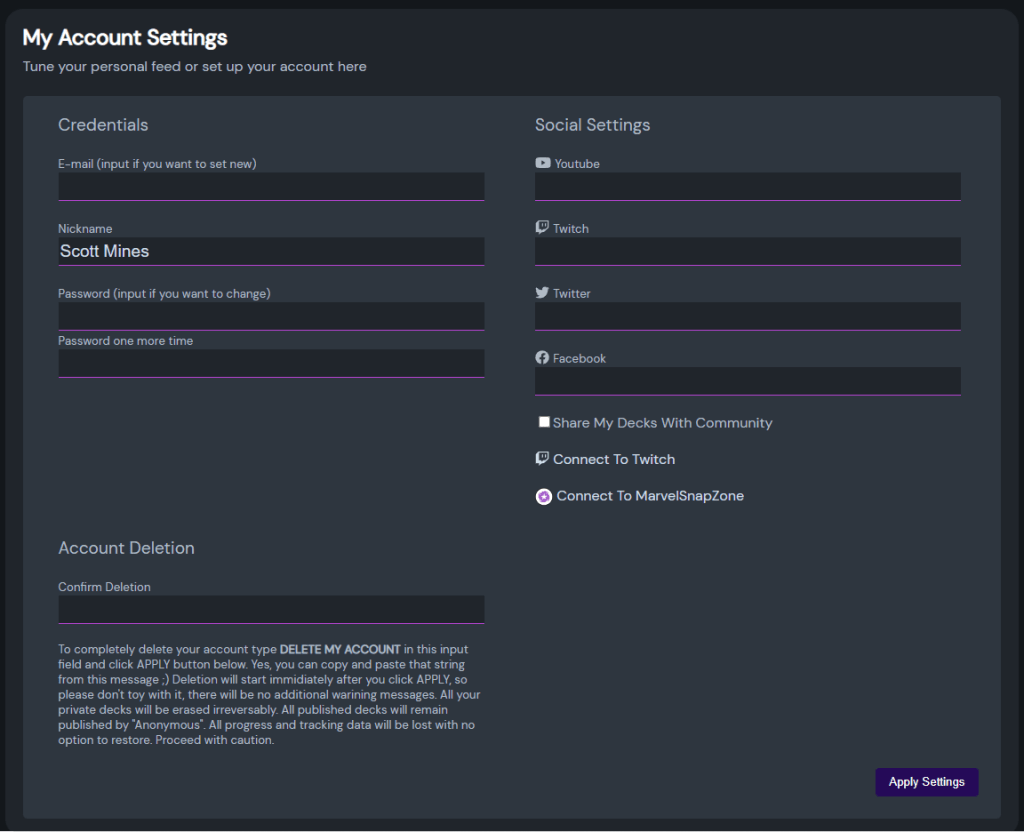Select the Twitter input field
Viewport: 1024px width, 832px height.
[x=747, y=316]
